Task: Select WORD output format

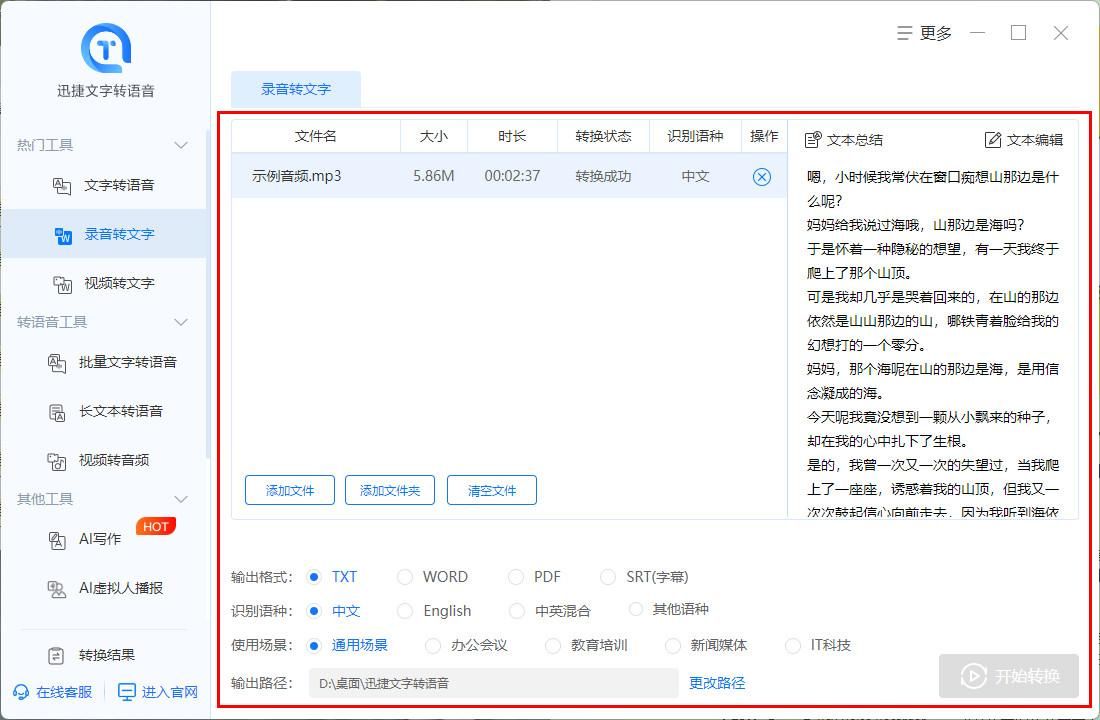Action: 405,577
